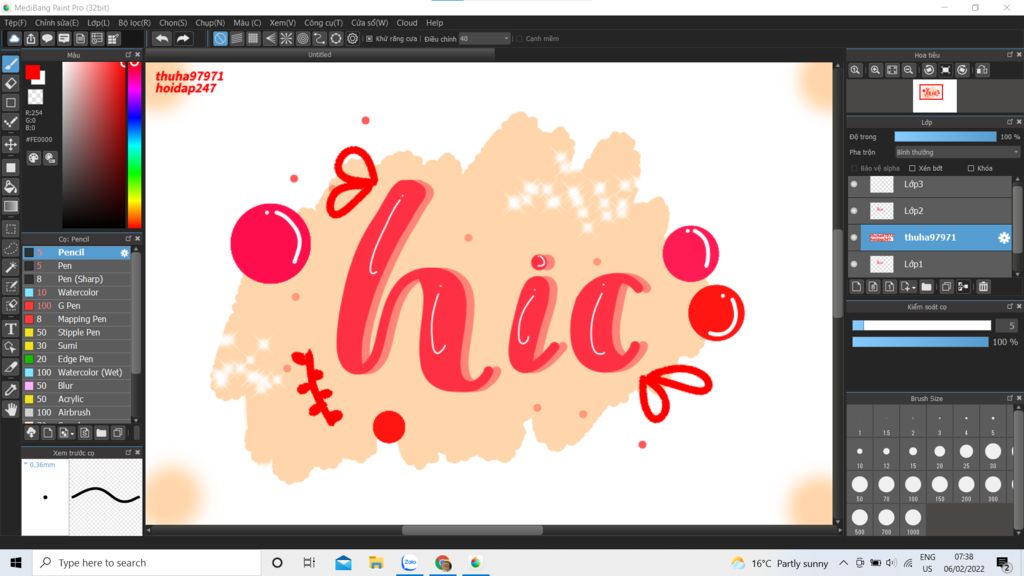The image size is (1024, 576).
Task: Select the Gradient tool
Action: [10, 206]
